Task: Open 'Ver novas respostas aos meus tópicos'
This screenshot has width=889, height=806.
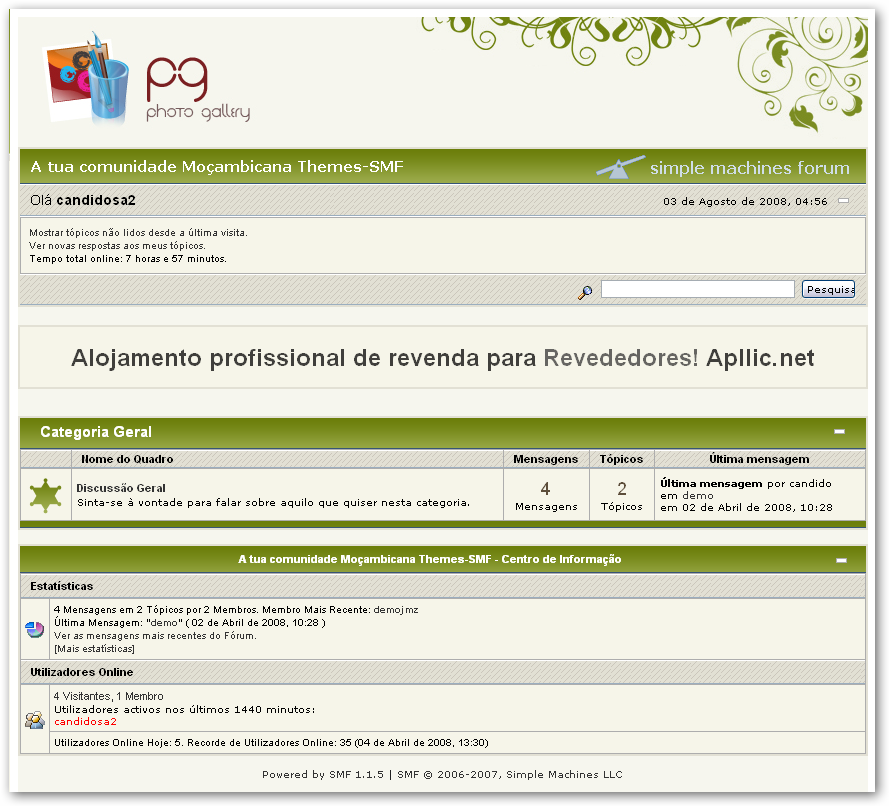Action: pos(117,245)
